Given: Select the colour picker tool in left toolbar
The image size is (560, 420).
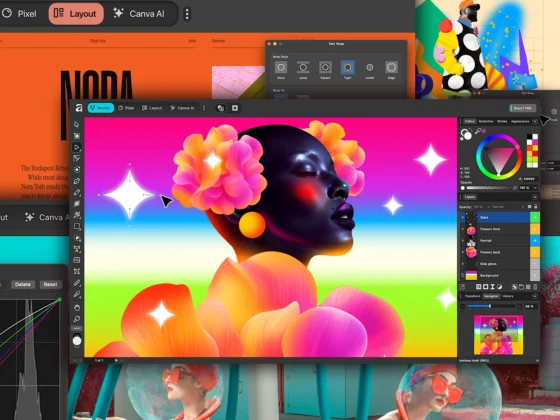Looking at the screenshot, I should tap(77, 294).
